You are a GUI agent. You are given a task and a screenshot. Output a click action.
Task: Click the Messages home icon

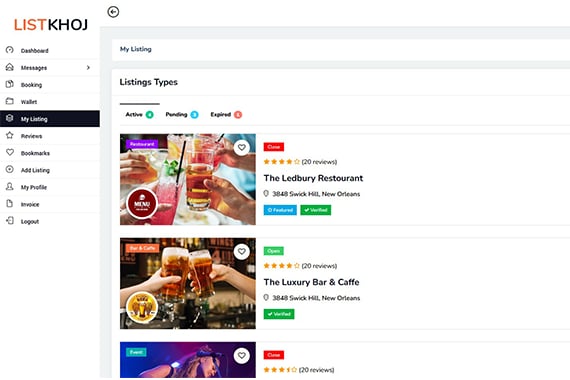coord(10,67)
